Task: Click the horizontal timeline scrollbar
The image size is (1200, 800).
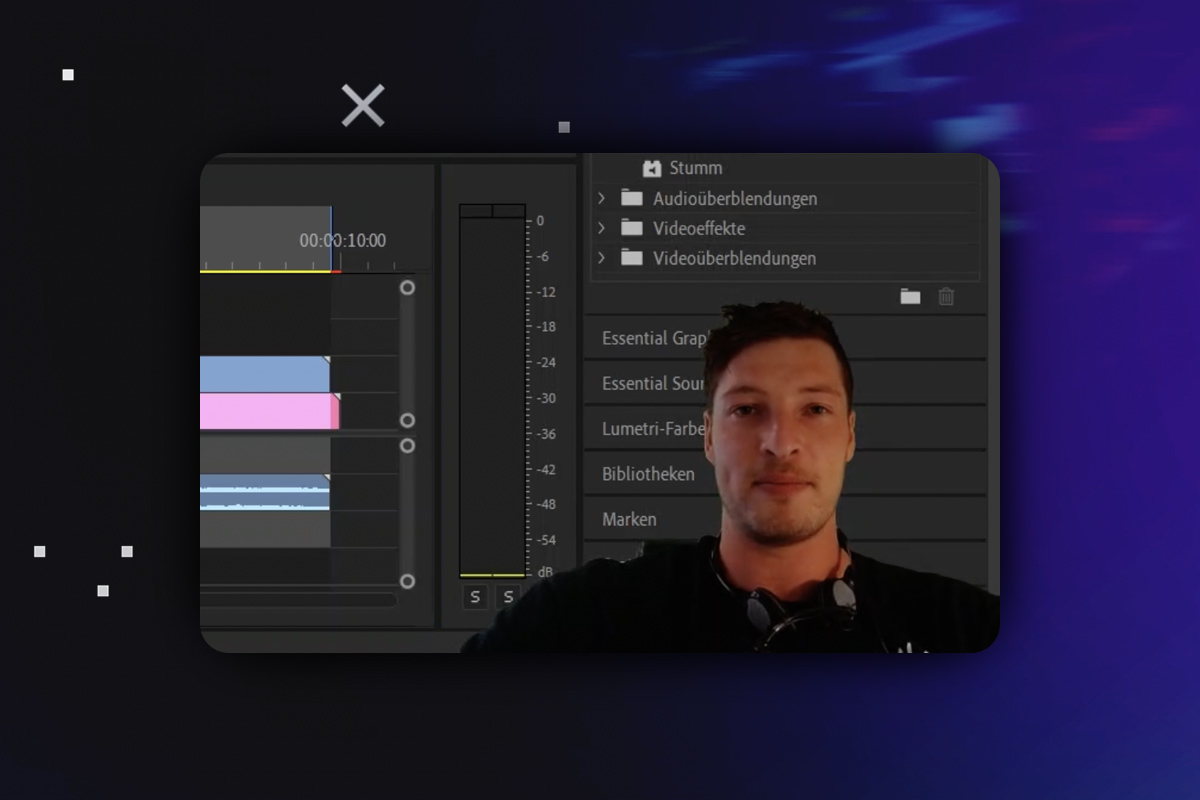Action: tap(298, 600)
